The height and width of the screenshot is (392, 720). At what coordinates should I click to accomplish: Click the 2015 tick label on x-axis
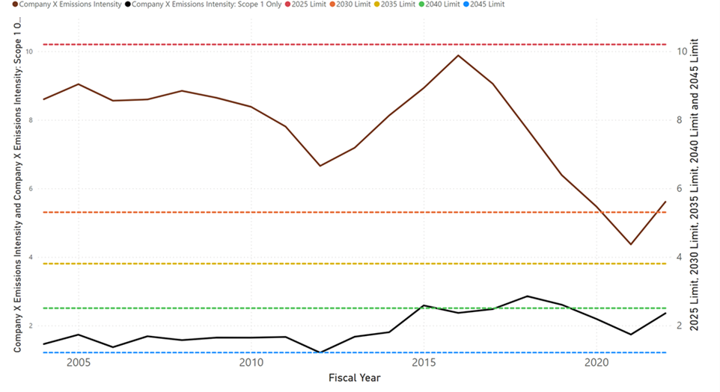(x=424, y=363)
